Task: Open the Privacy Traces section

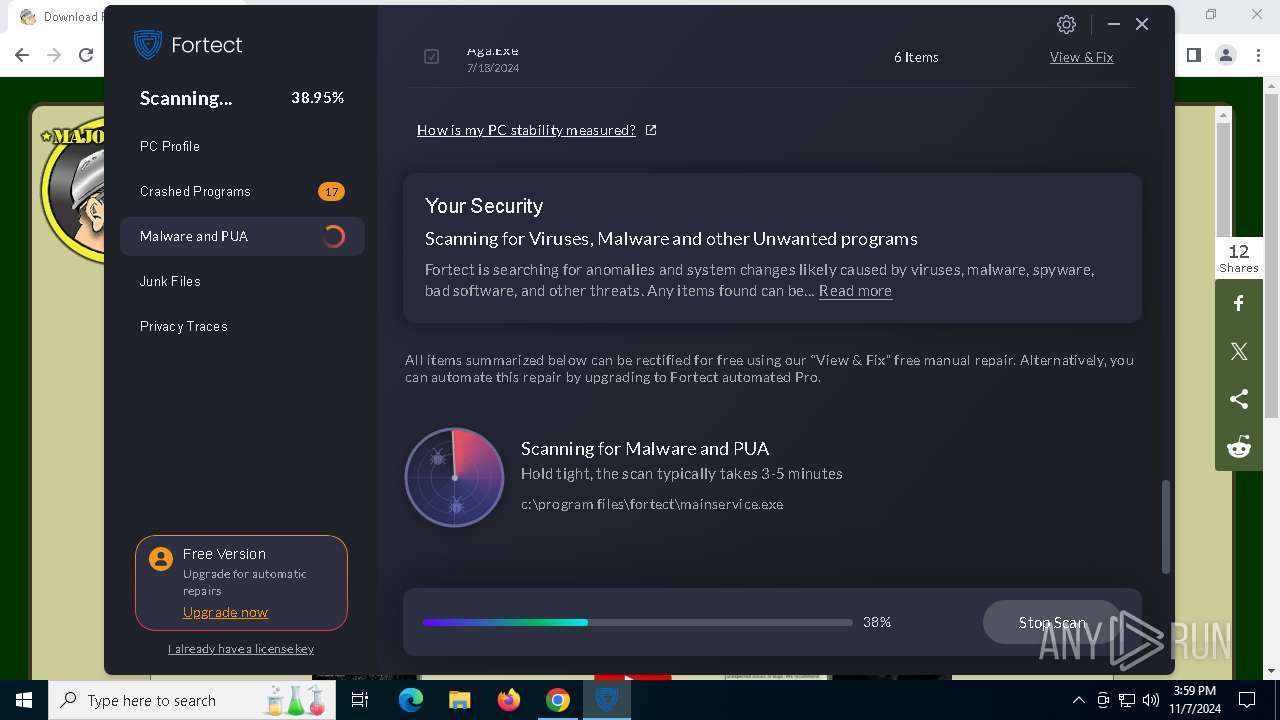Action: pyautogui.click(x=184, y=326)
